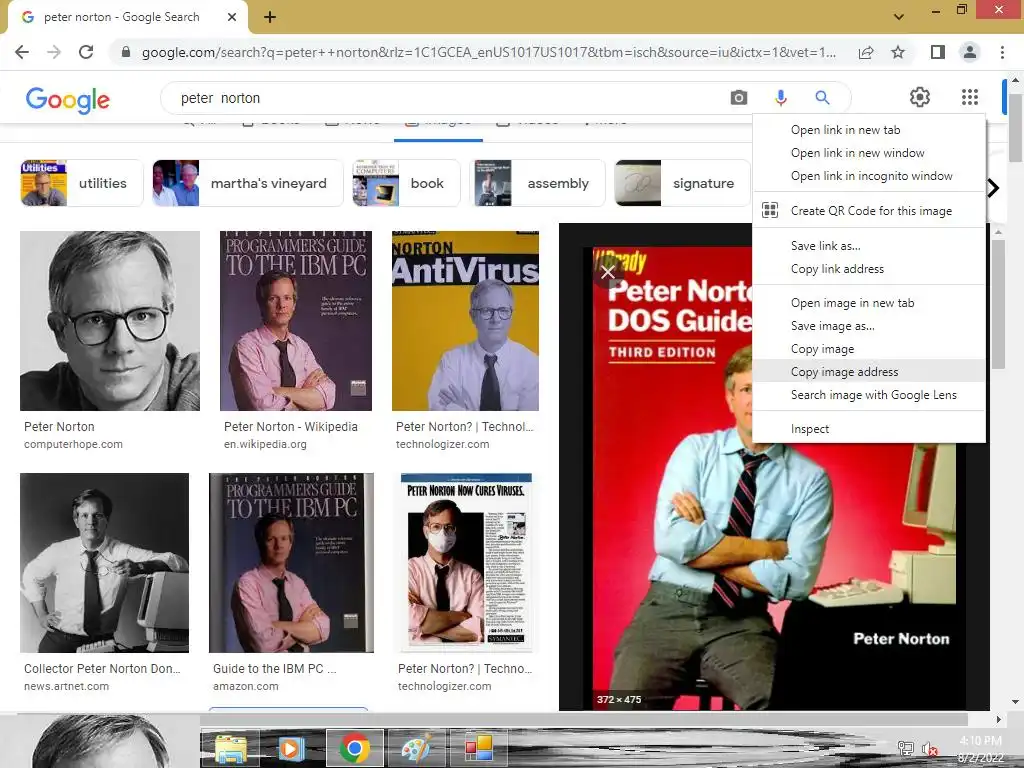Viewport: 1024px width, 768px height.
Task: Filter images by the signature chip
Action: 682,184
